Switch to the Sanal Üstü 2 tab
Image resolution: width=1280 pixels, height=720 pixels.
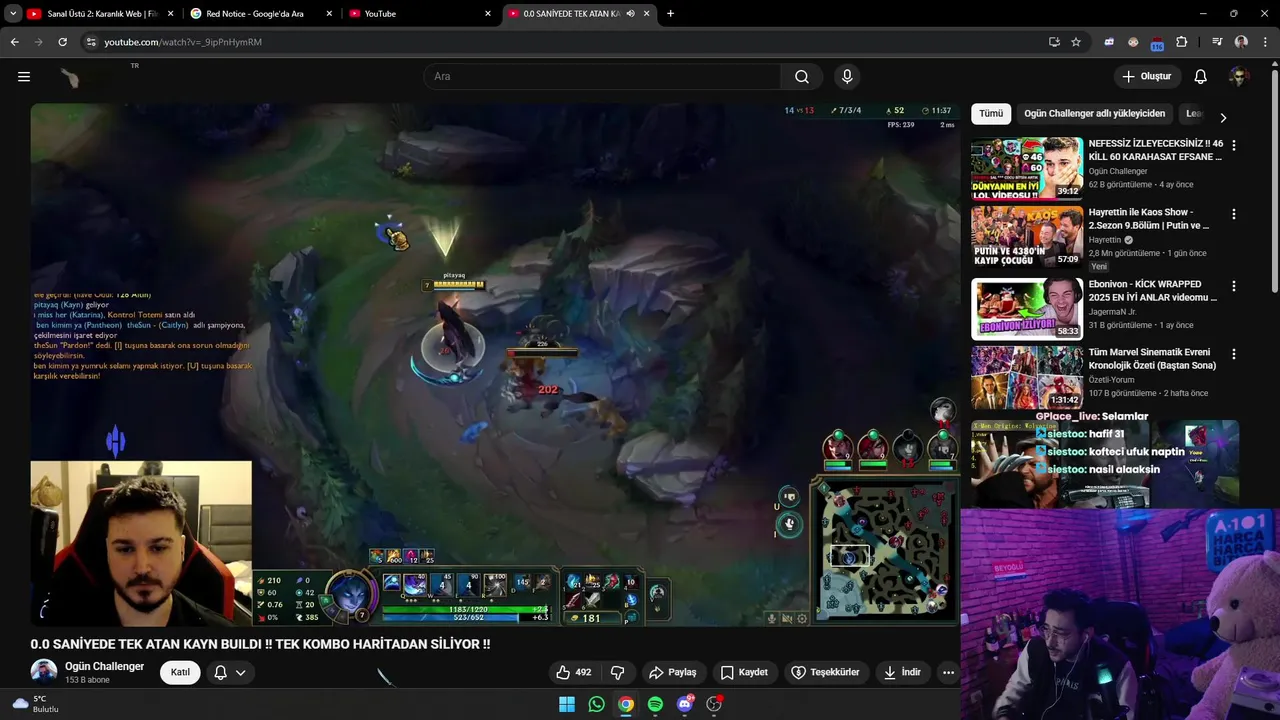point(101,14)
